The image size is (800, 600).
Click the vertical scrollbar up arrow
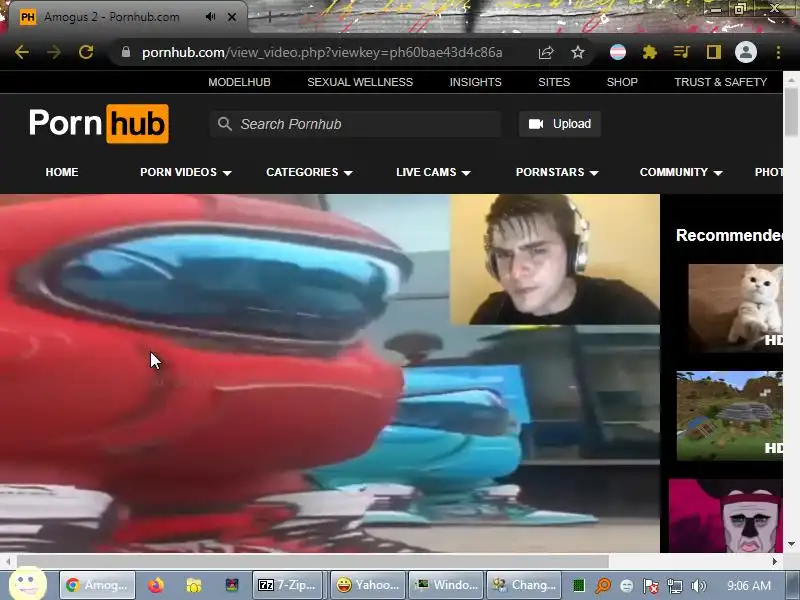tap(791, 80)
